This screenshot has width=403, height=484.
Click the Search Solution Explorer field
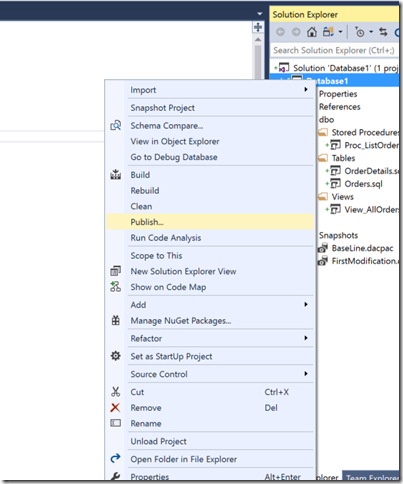(334, 50)
